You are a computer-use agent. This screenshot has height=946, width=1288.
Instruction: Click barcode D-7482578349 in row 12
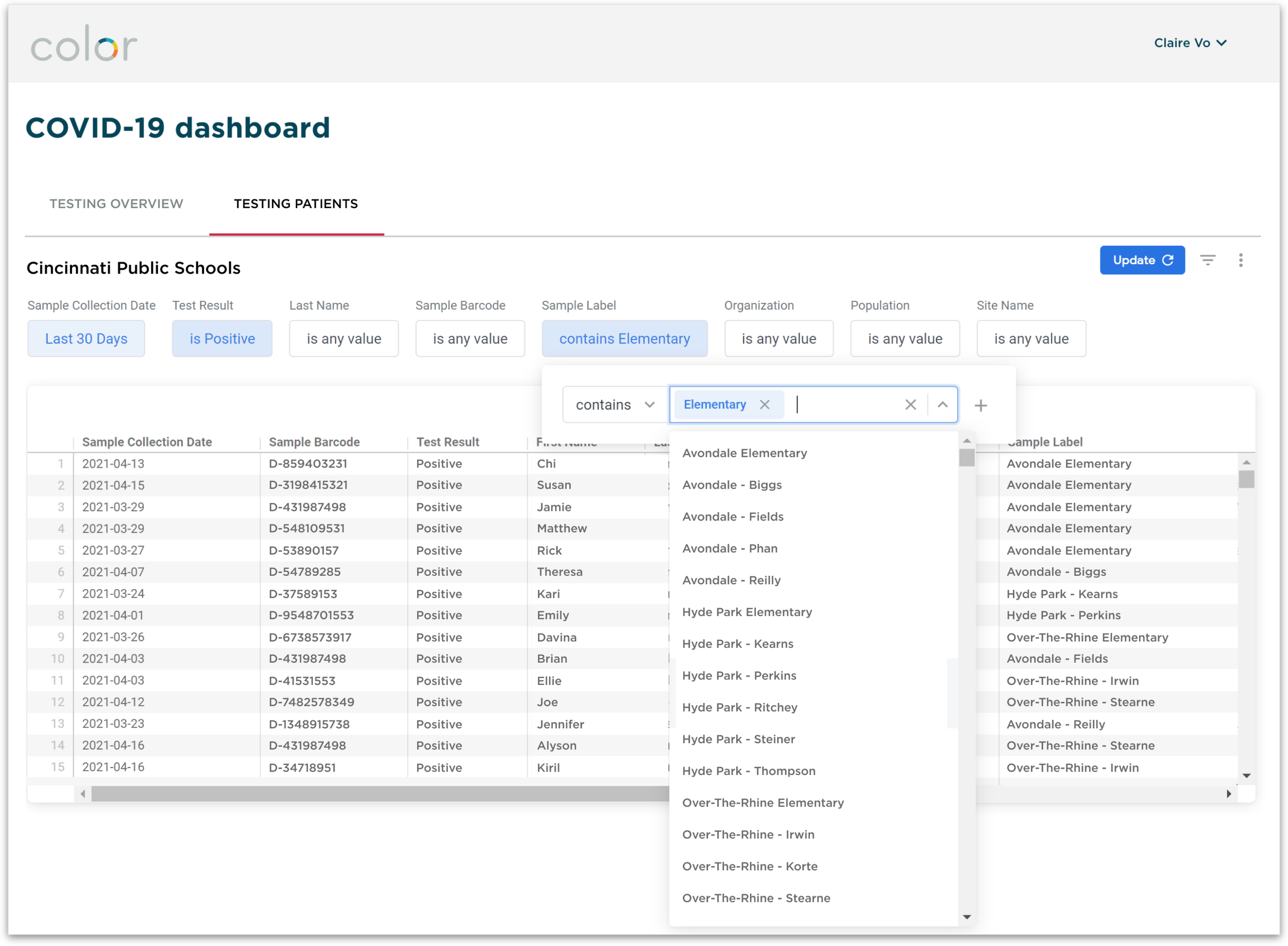(311, 701)
